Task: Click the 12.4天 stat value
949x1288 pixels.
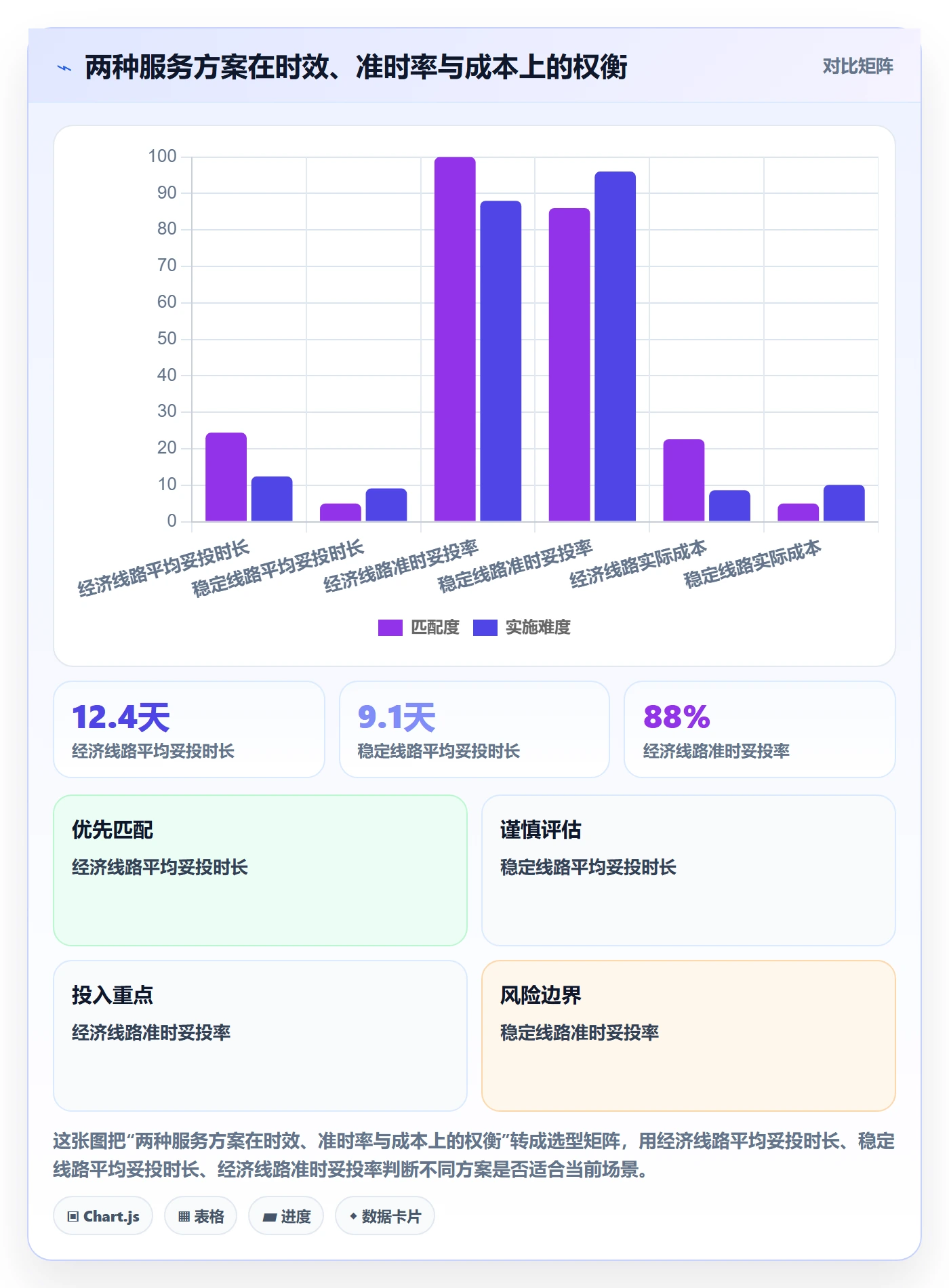Action: [121, 717]
